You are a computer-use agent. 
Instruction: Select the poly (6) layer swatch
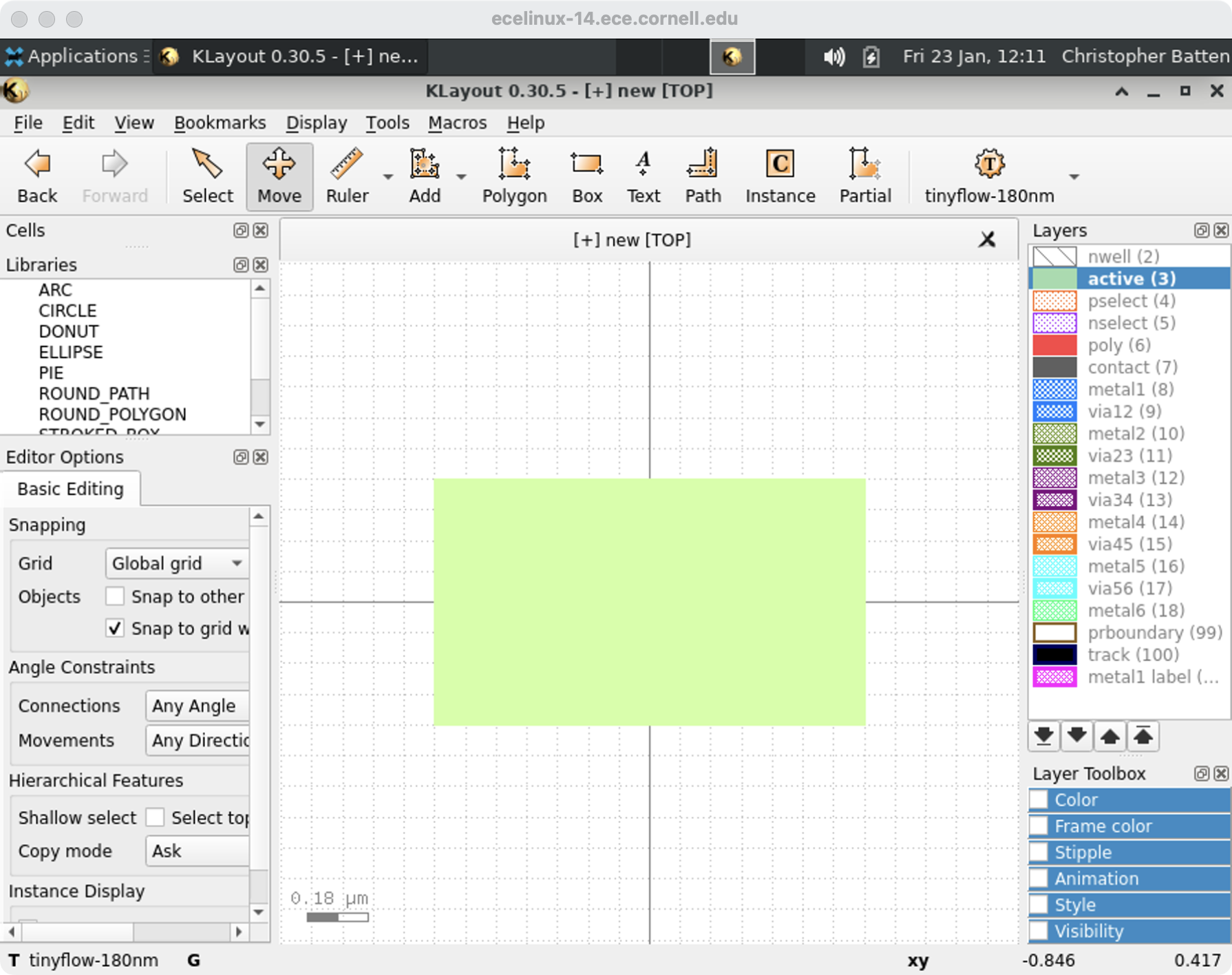pos(1054,345)
